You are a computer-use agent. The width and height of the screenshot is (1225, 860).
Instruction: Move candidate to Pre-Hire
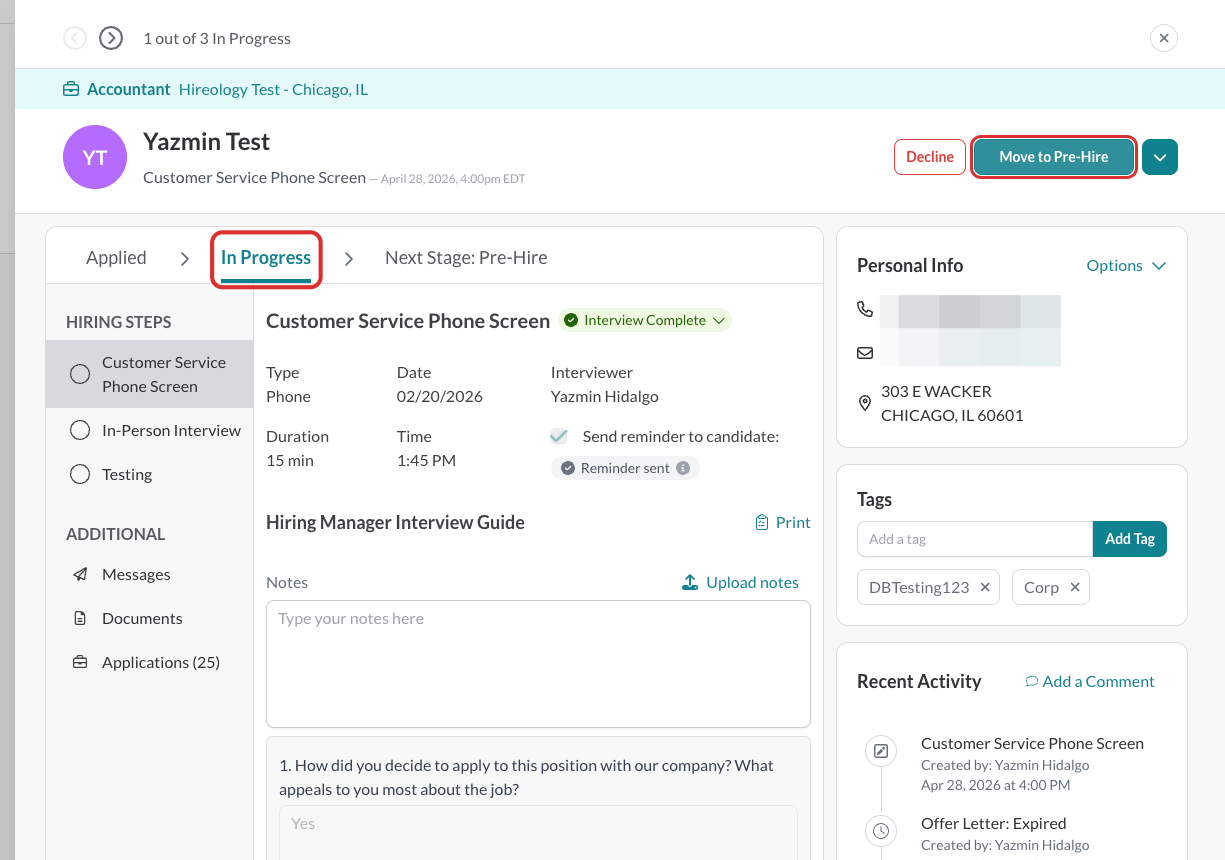coord(1054,157)
